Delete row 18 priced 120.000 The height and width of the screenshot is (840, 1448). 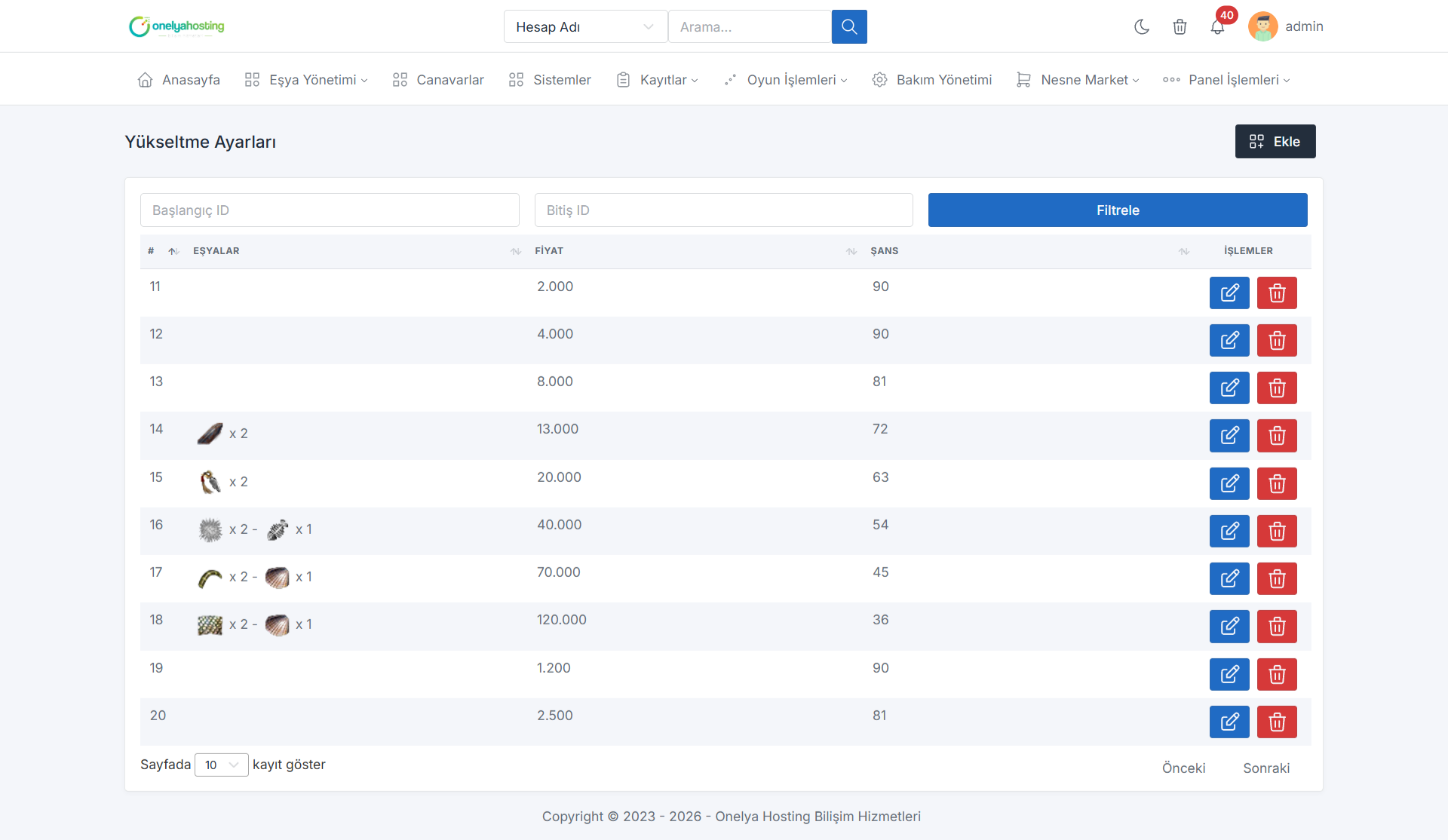1277,626
